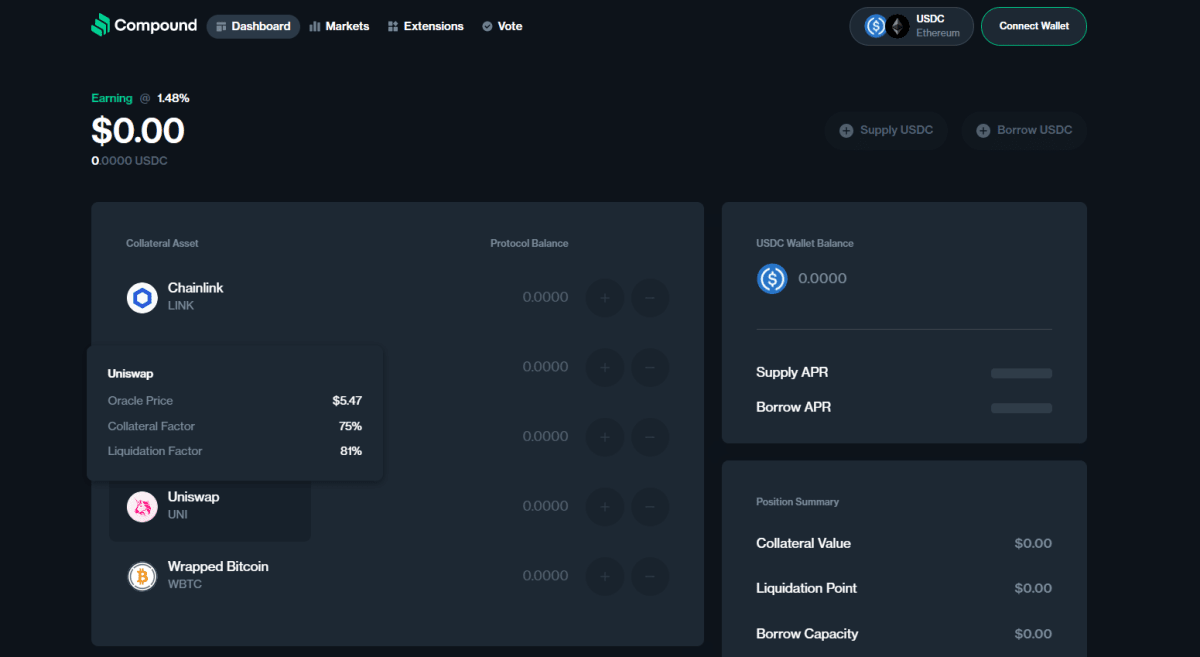Open the USDC Ethereum market selector
The height and width of the screenshot is (657, 1200).
(x=911, y=26)
